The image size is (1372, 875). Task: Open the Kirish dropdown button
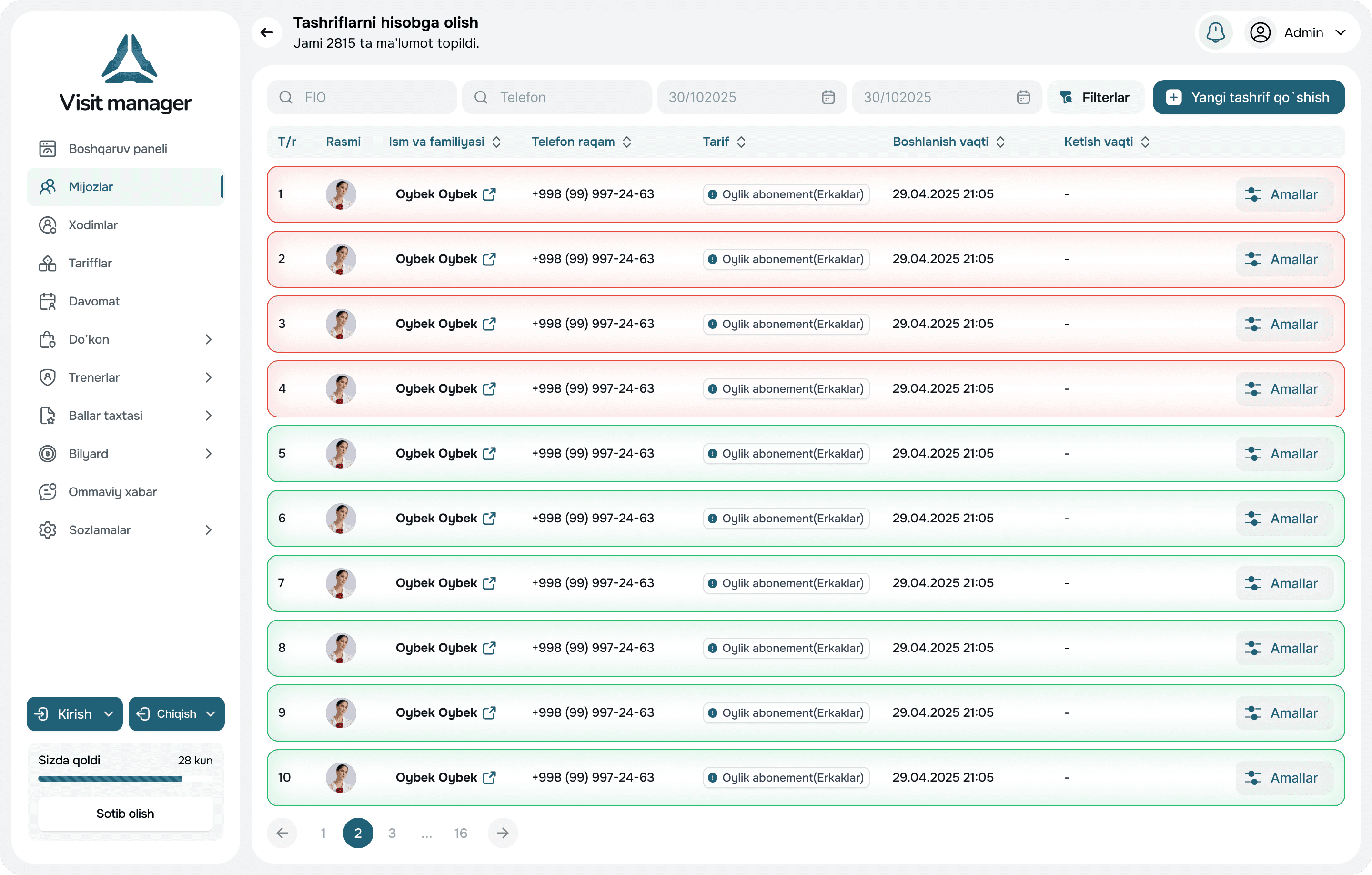tap(75, 714)
